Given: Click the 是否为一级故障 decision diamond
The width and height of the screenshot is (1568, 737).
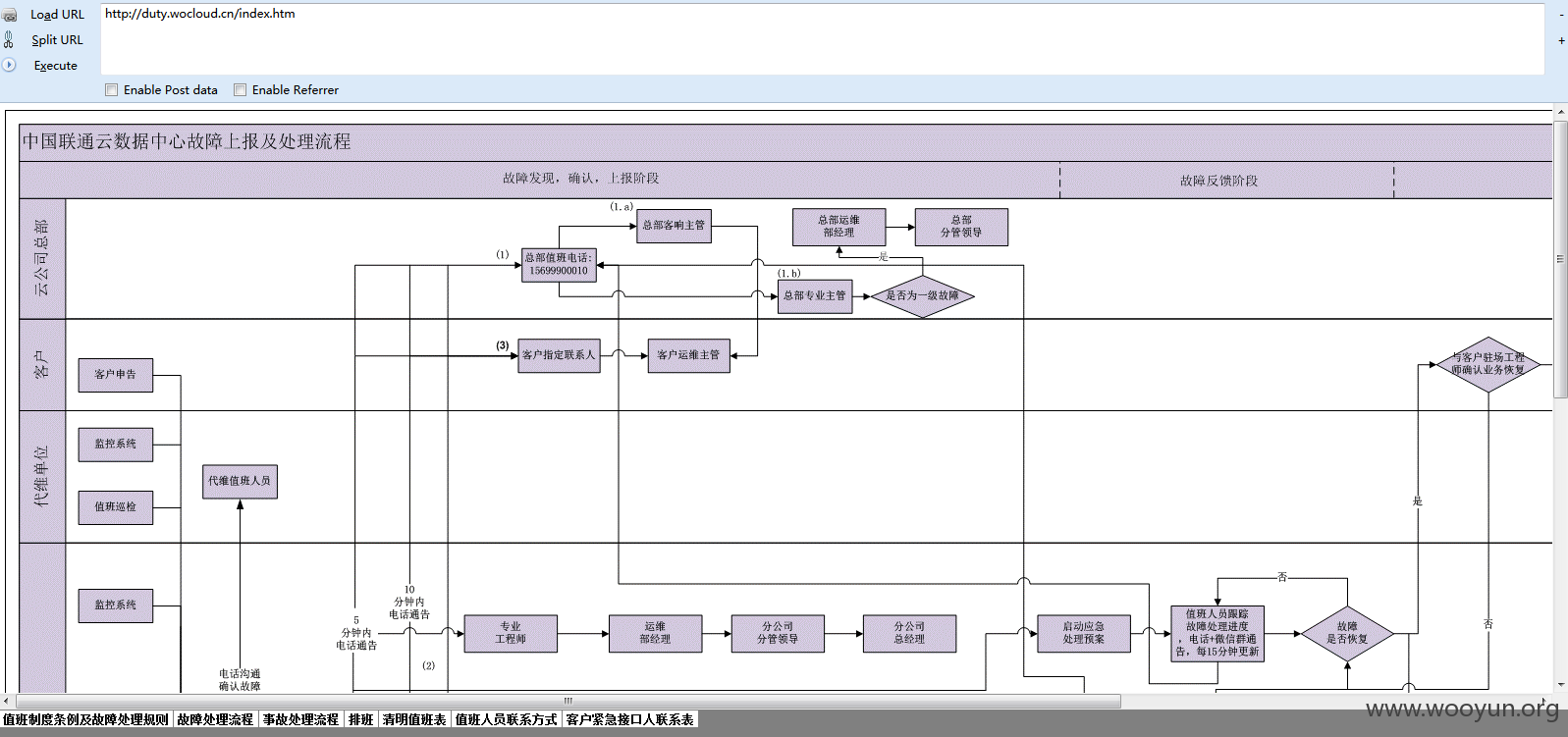Looking at the screenshot, I should click(x=922, y=295).
